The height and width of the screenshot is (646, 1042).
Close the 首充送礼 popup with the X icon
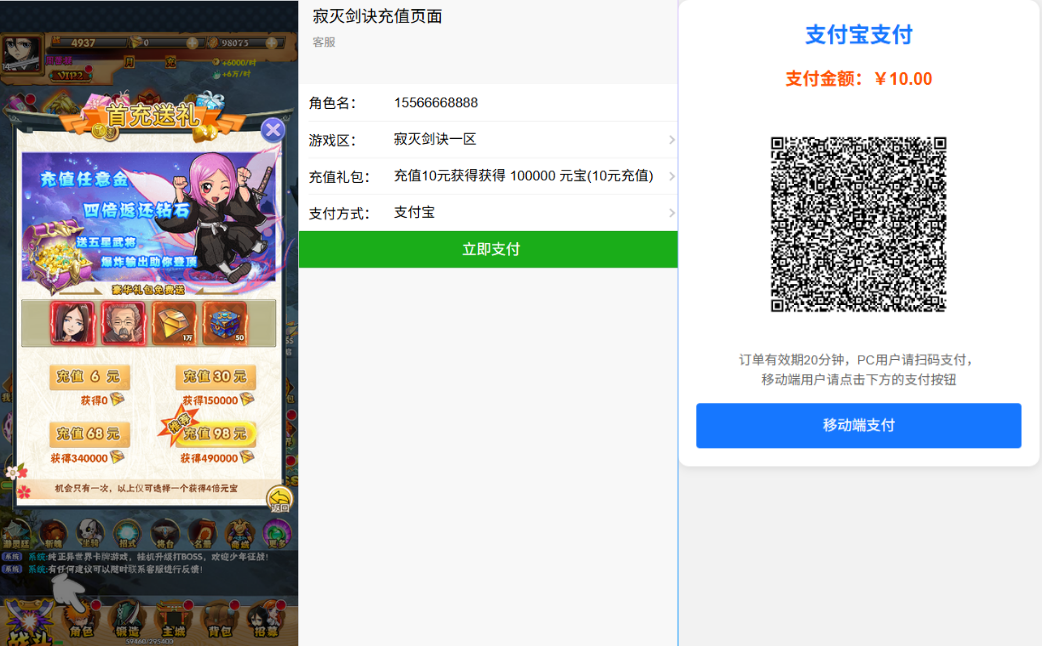[272, 130]
